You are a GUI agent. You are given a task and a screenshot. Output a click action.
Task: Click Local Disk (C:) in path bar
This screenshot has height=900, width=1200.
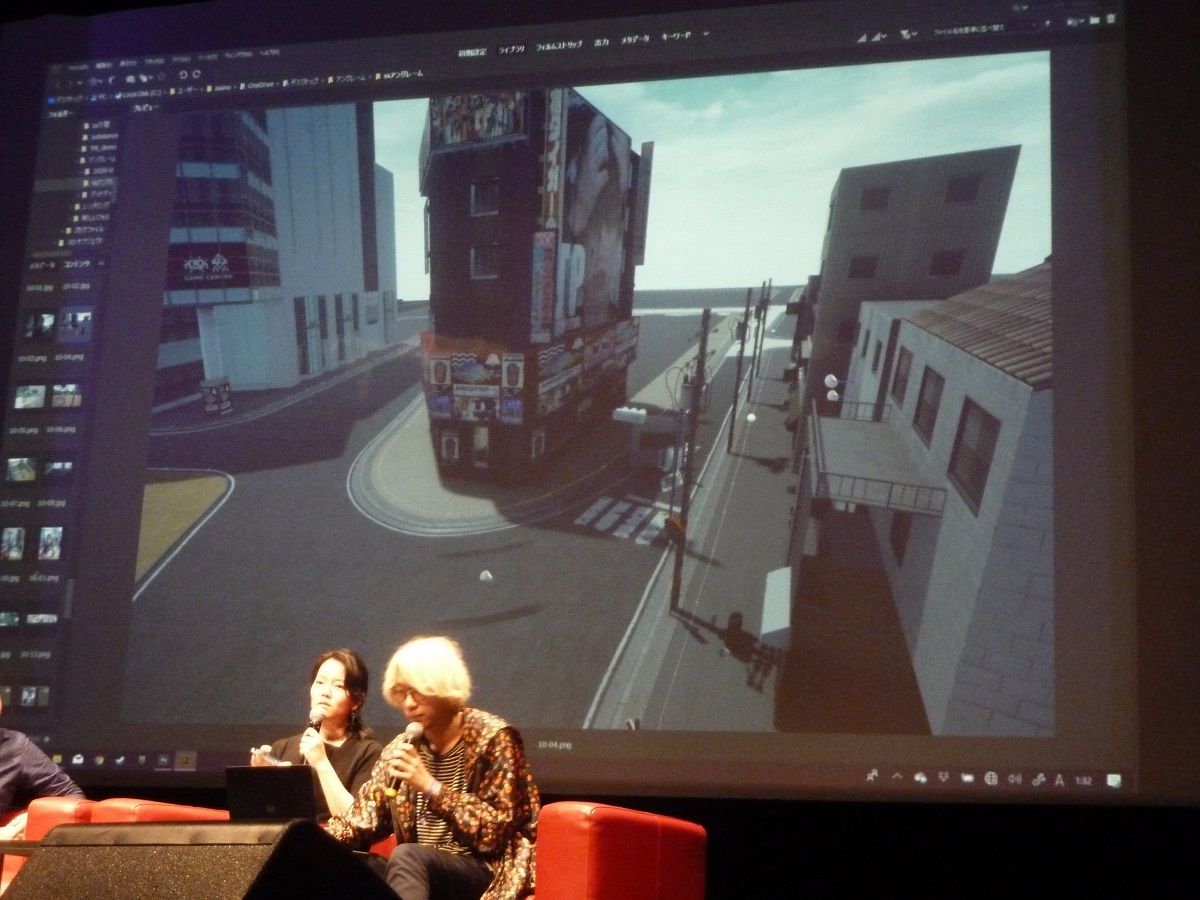(139, 94)
